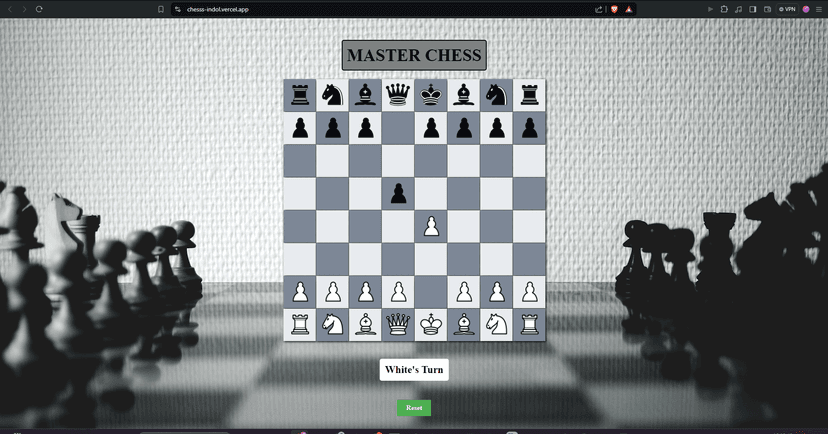Open the browser hamburger menu
Image resolution: width=828 pixels, height=434 pixels.
[819, 9]
